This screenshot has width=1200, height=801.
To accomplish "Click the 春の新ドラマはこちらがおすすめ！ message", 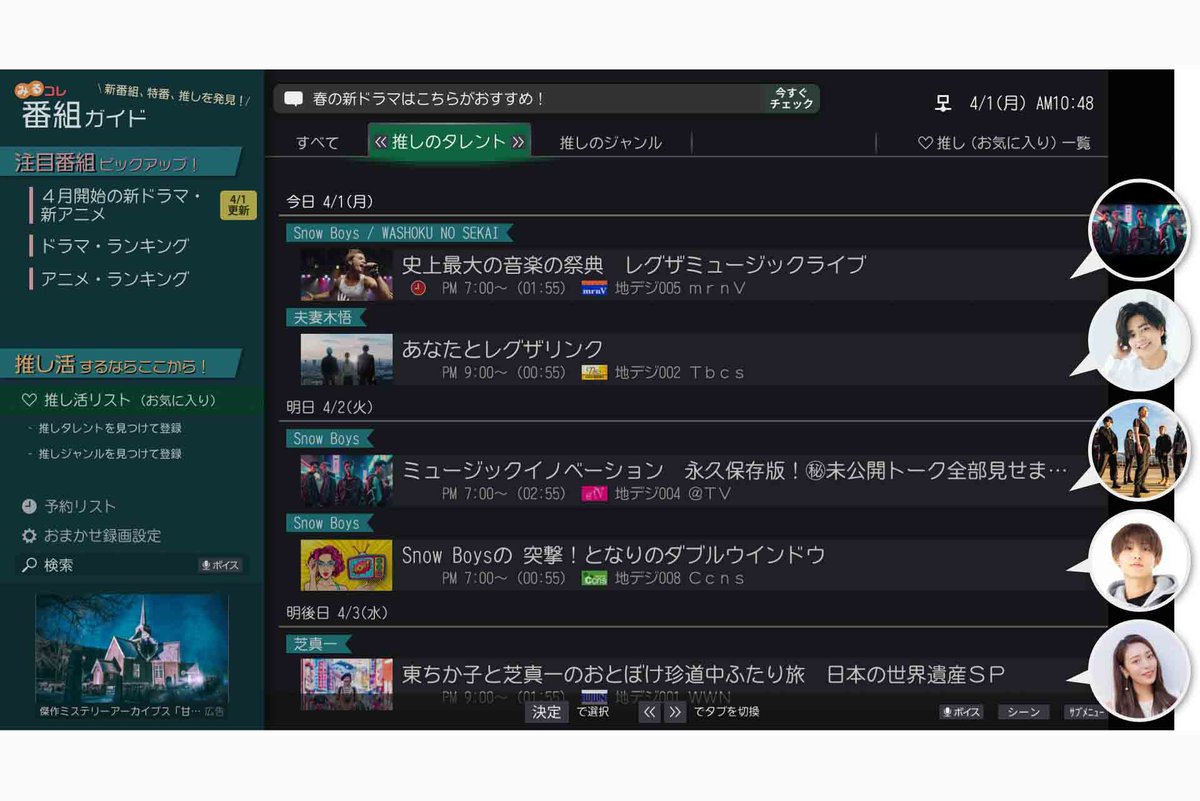I will click(x=428, y=99).
